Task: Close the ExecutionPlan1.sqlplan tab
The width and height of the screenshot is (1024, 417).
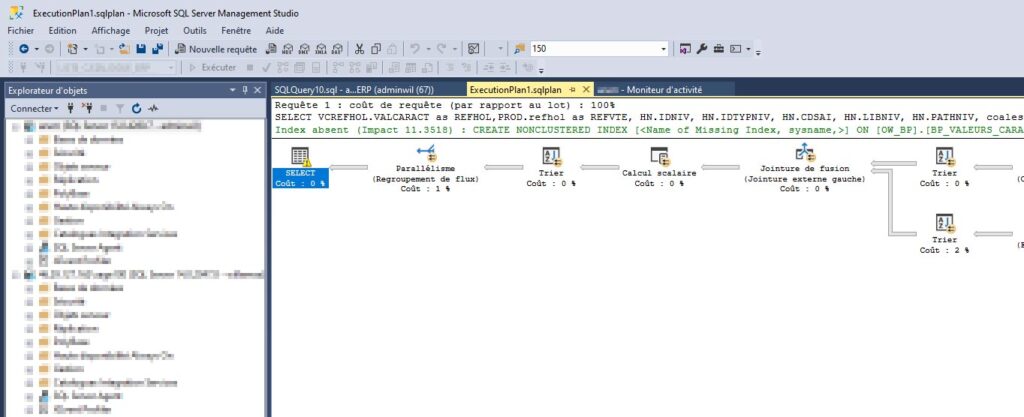Action: point(586,89)
